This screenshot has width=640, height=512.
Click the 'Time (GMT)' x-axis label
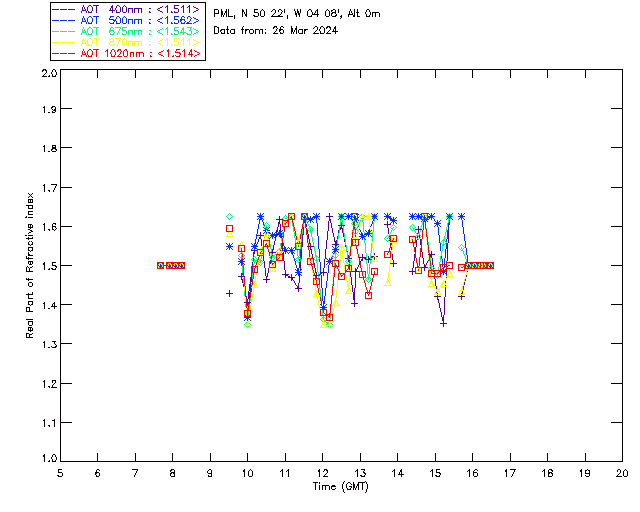click(x=340, y=486)
